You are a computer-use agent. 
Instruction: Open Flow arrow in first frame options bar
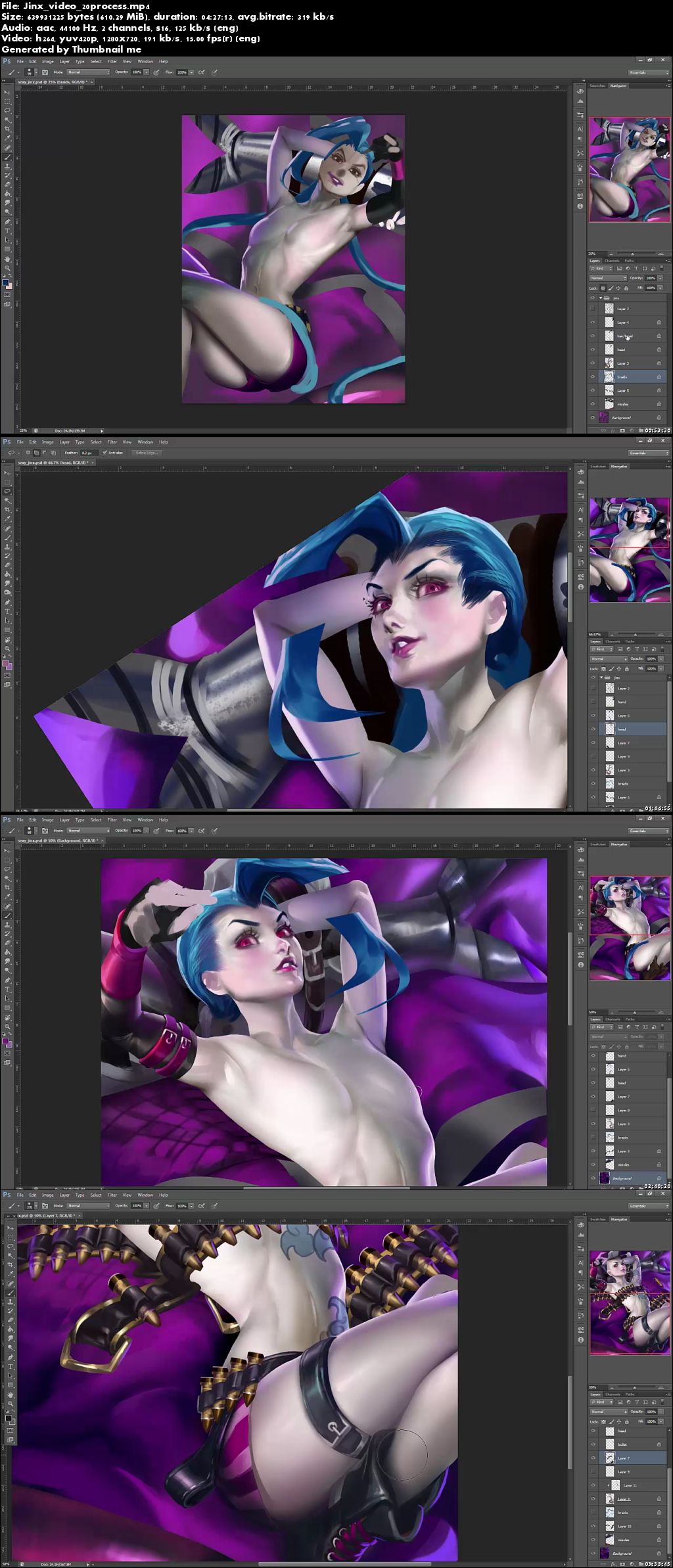click(x=193, y=72)
